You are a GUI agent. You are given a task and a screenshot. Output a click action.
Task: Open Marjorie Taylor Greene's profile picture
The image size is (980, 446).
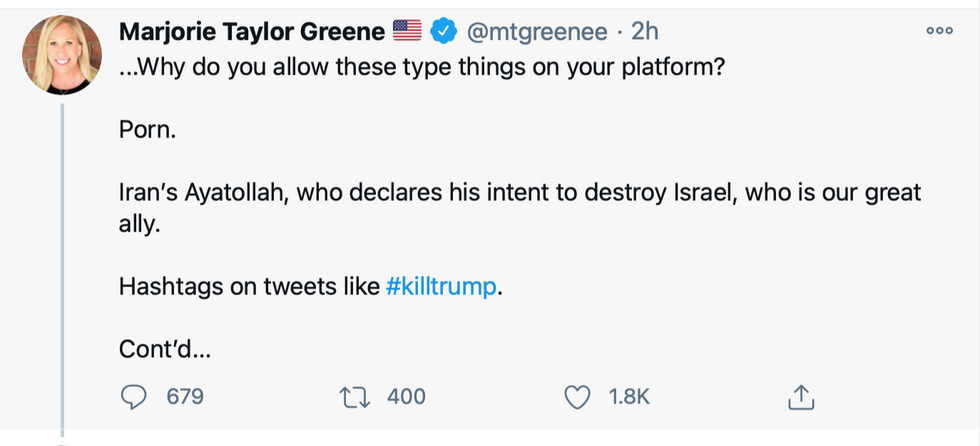point(62,58)
